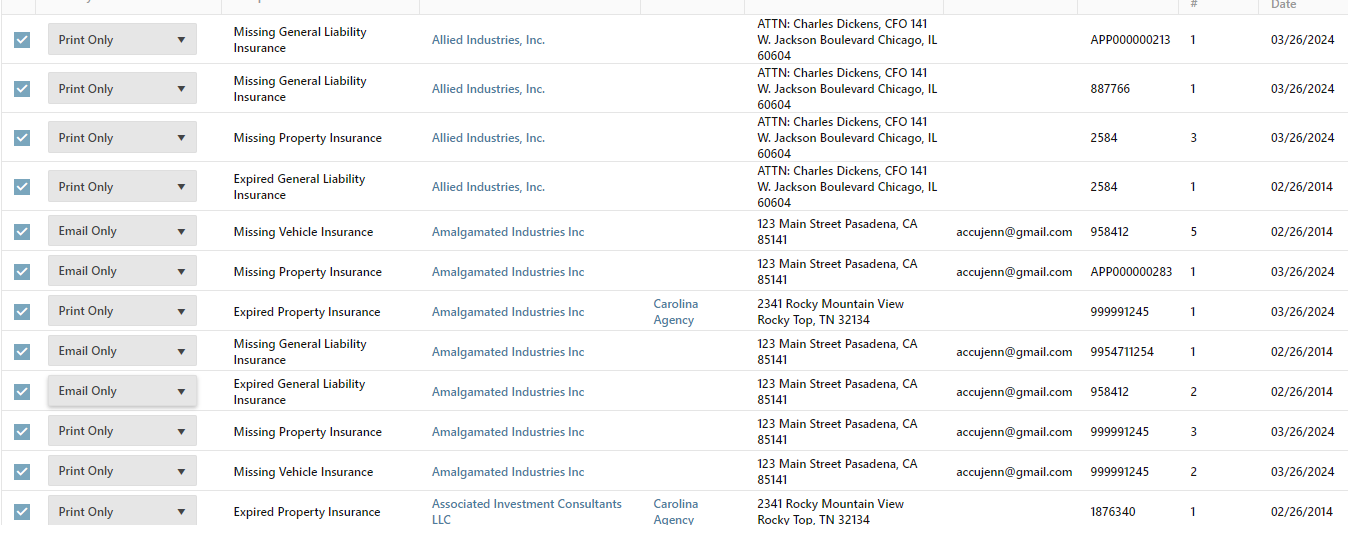The image size is (1348, 535).
Task: Open Print Only dropdown for policy APP000000213
Action: pos(122,40)
